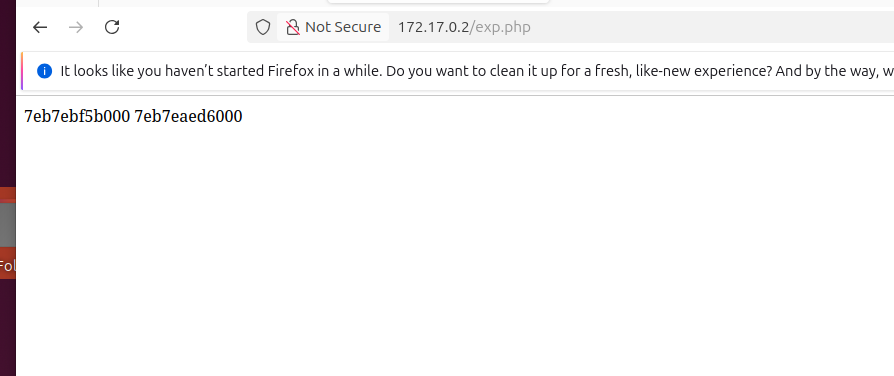Select the partly hidden Fol desktop item label
This screenshot has width=894, height=376.
click(7, 266)
